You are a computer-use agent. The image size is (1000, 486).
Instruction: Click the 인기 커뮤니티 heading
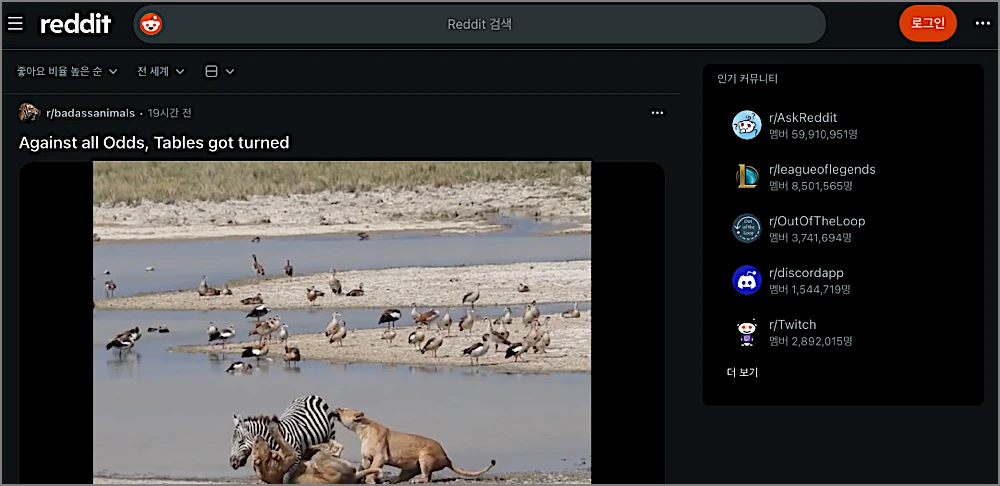coord(747,79)
